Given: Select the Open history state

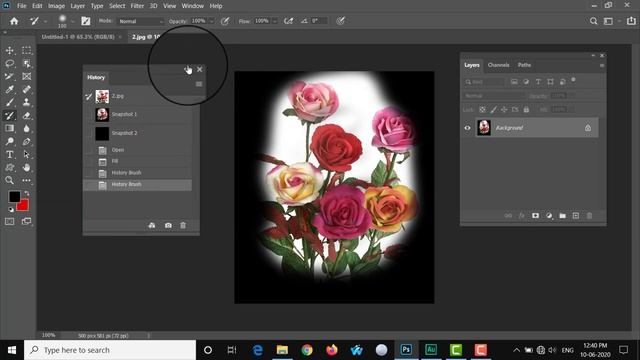Looking at the screenshot, I should click(x=138, y=150).
